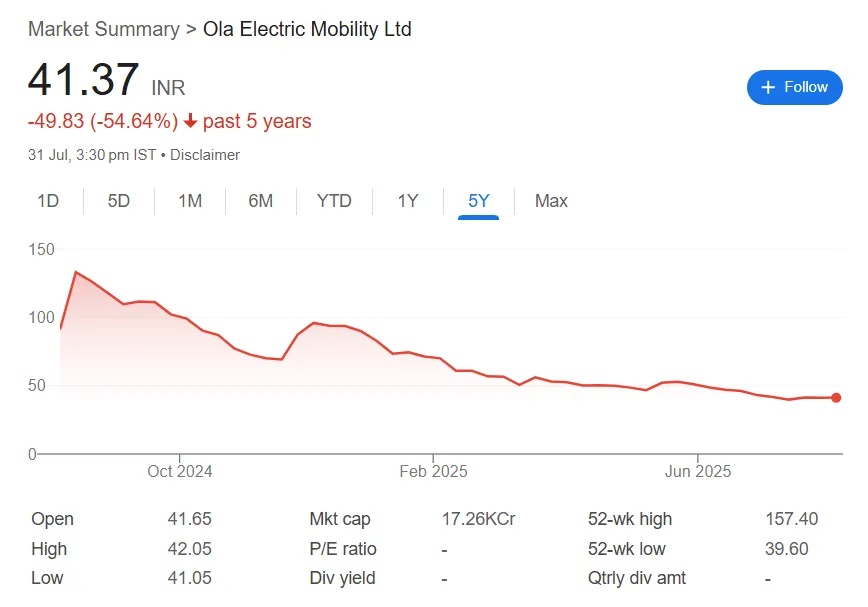Click the Ola Electric Mobility Ltd title
This screenshot has width=868, height=607.
coord(306,29)
